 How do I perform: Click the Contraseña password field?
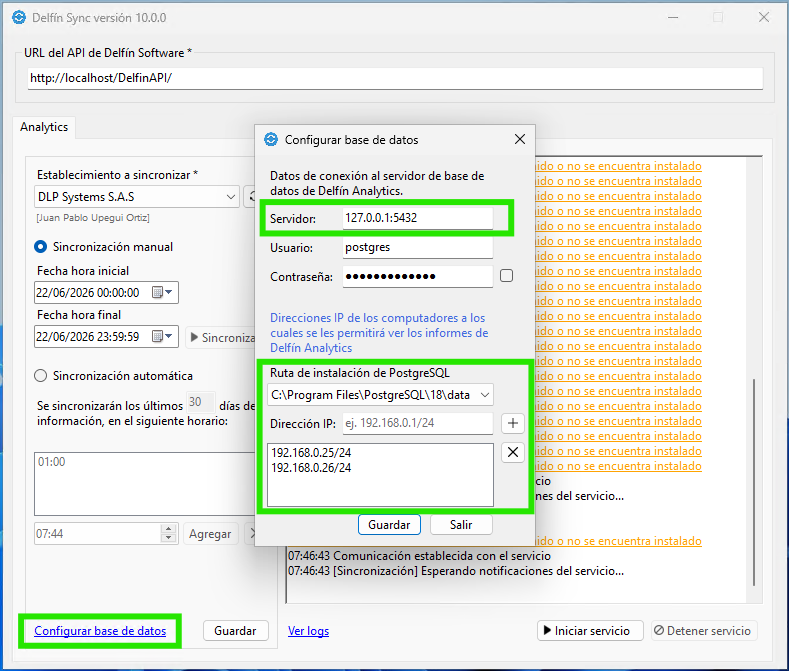418,276
